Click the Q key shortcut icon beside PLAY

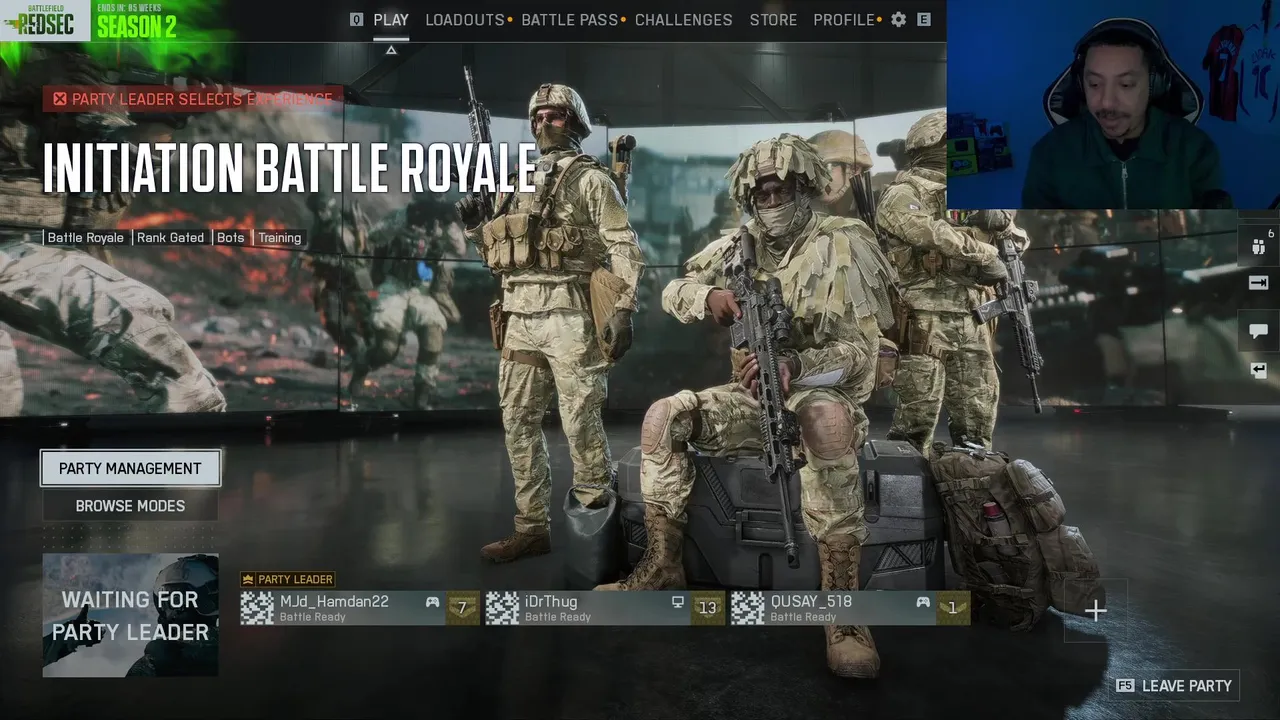click(356, 19)
